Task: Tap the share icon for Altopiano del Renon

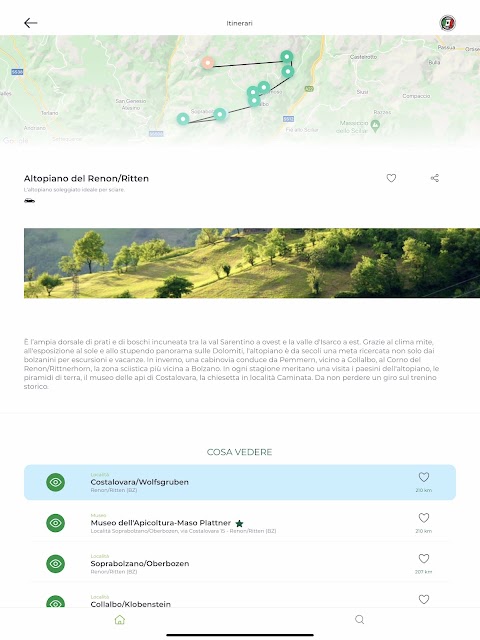Action: [435, 178]
